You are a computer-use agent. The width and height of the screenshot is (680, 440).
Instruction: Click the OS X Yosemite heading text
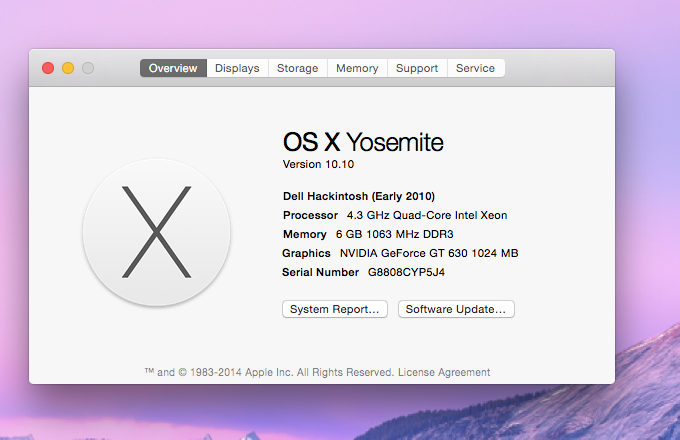(363, 141)
